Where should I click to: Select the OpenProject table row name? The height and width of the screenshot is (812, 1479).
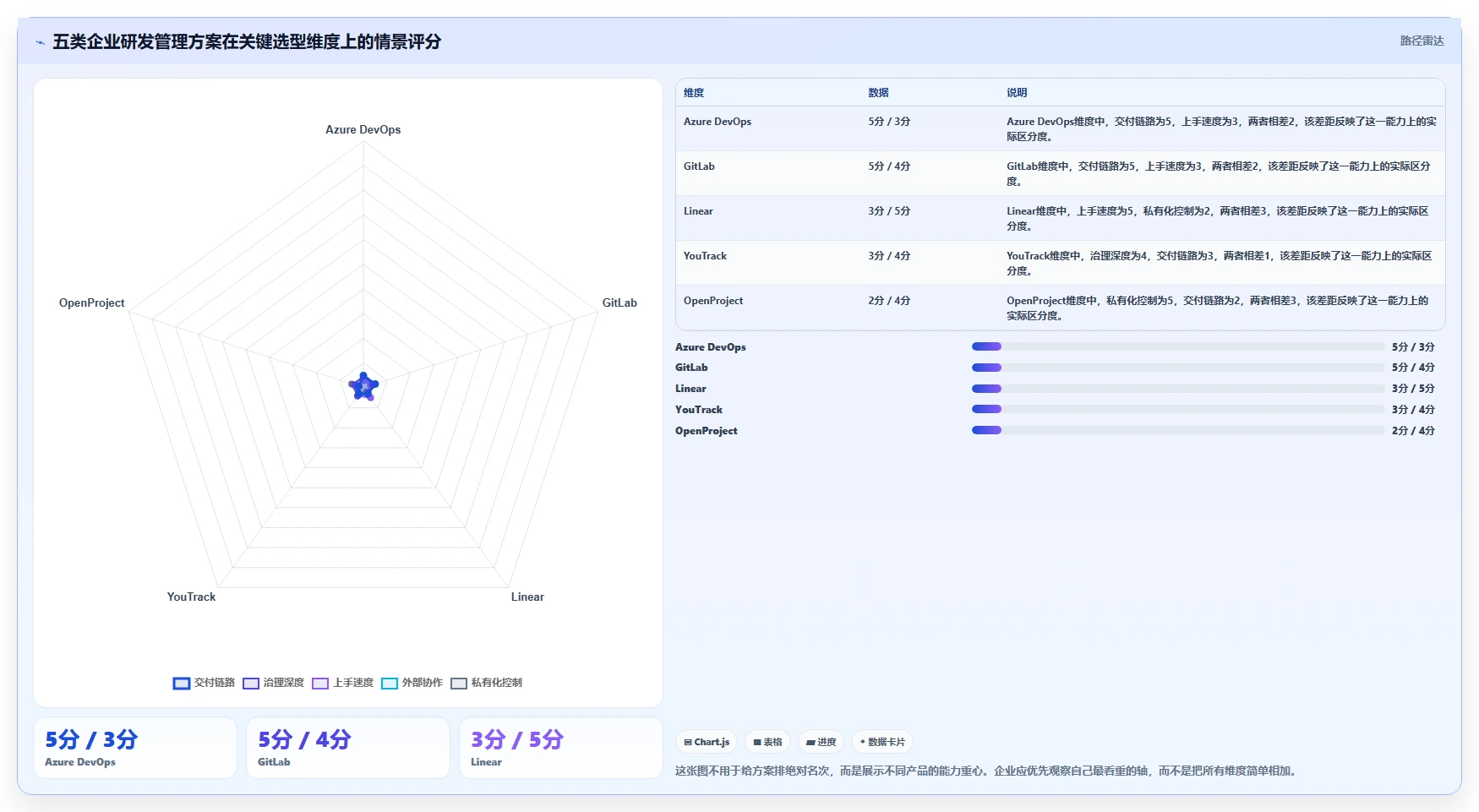click(x=713, y=301)
